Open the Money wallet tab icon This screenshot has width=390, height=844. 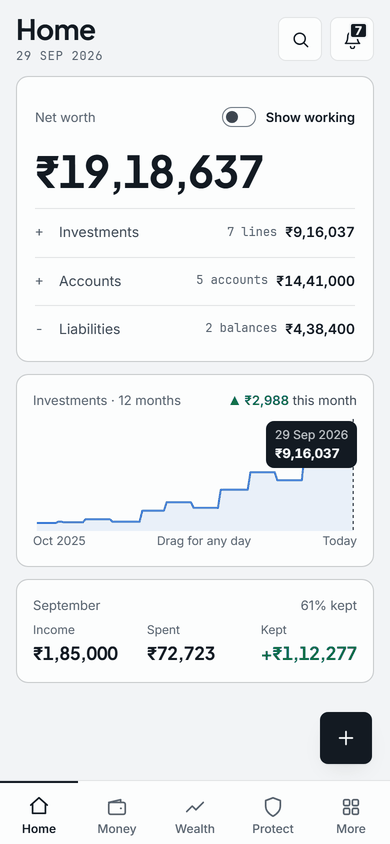pyautogui.click(x=117, y=807)
